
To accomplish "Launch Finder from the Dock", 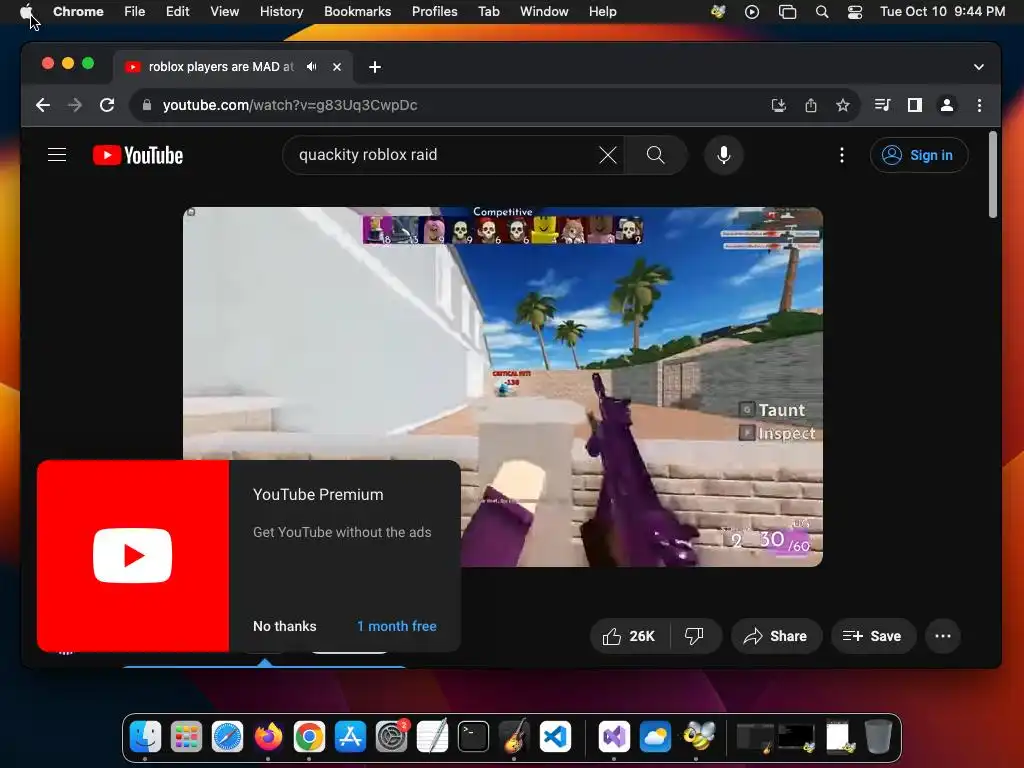I will (x=145, y=737).
